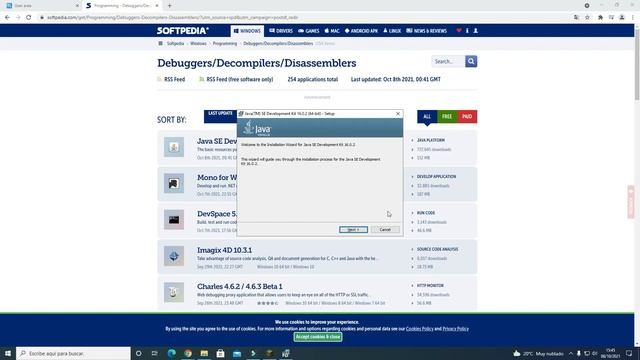The height and width of the screenshot is (360, 640).
Task: Open Imagix 4D 10.3.1 title link
Action: click(224, 250)
